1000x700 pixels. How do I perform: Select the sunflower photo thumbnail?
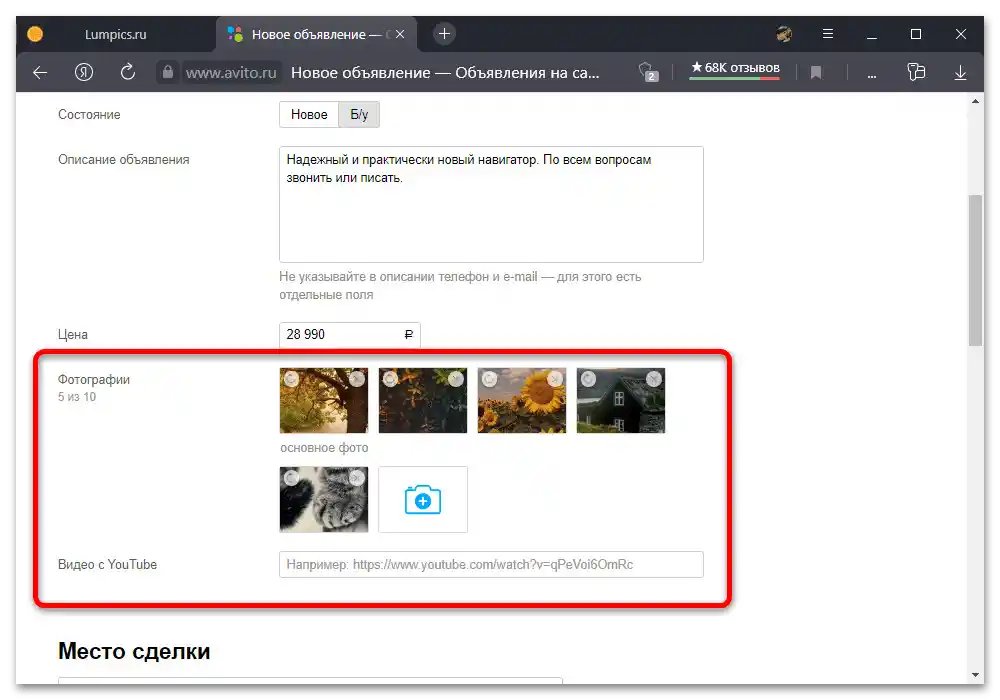(x=522, y=400)
